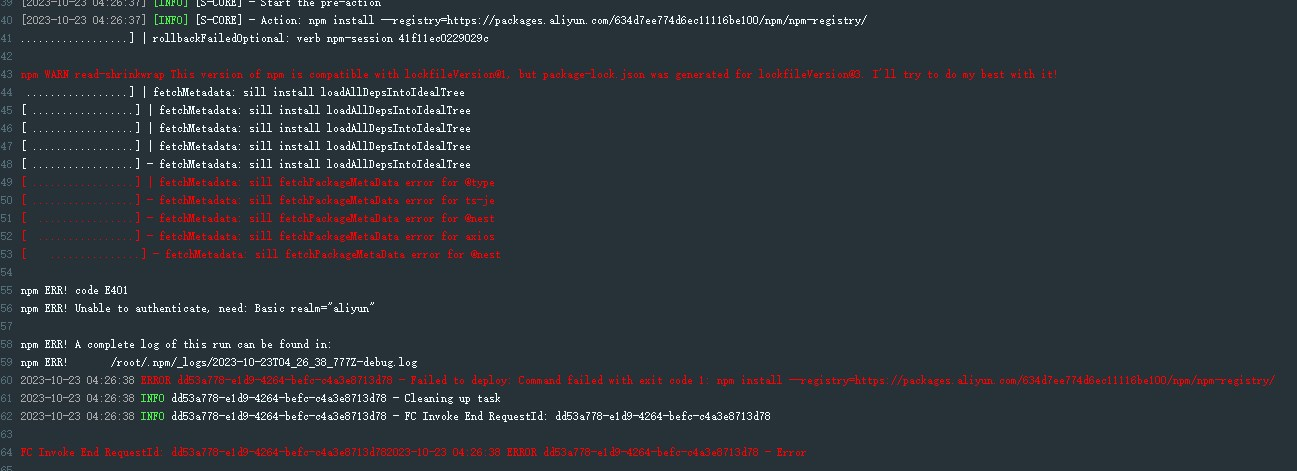Click the rollbackFailedOptional npm-session line
Image resolution: width=1297 pixels, height=471 pixels.
click(x=255, y=38)
